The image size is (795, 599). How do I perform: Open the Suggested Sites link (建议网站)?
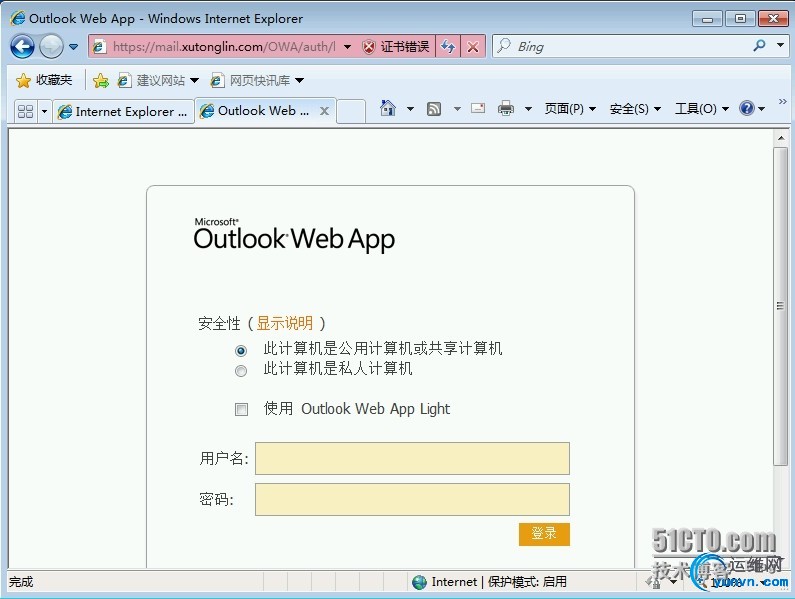pyautogui.click(x=158, y=80)
